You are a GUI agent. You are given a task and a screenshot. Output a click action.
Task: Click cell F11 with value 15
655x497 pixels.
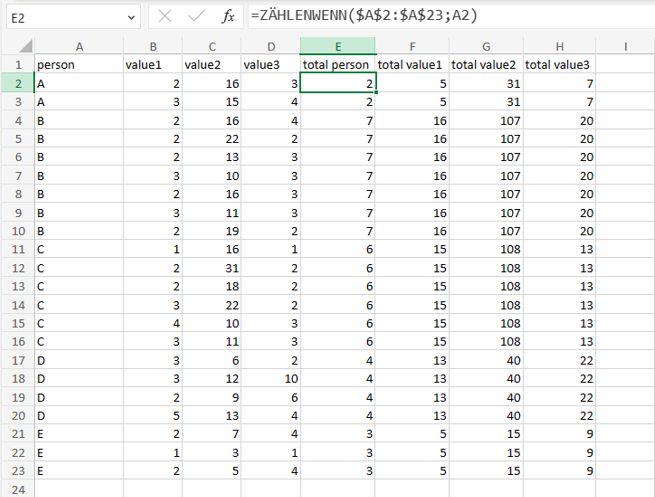click(412, 249)
